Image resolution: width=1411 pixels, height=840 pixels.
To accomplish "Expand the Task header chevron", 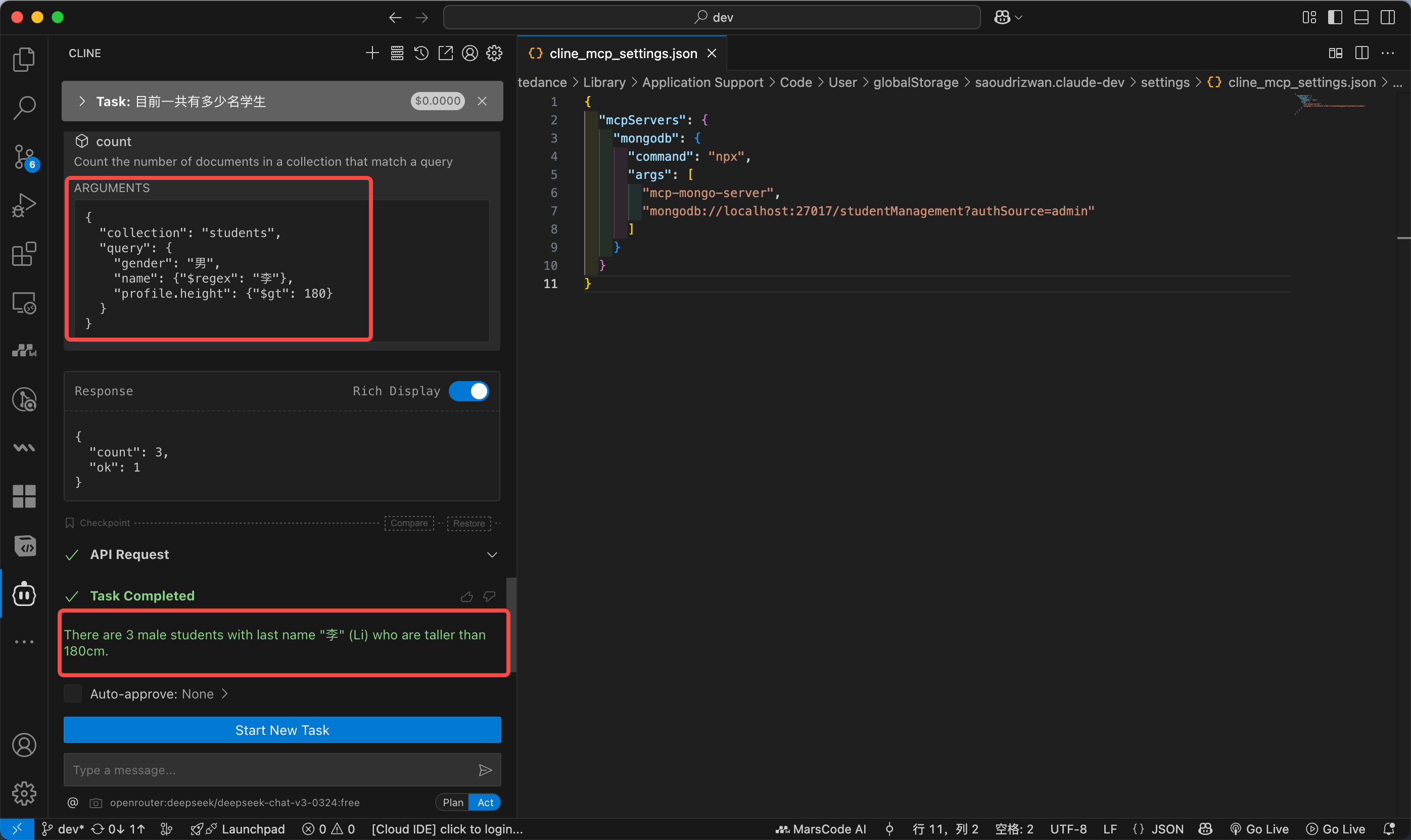I will click(82, 101).
